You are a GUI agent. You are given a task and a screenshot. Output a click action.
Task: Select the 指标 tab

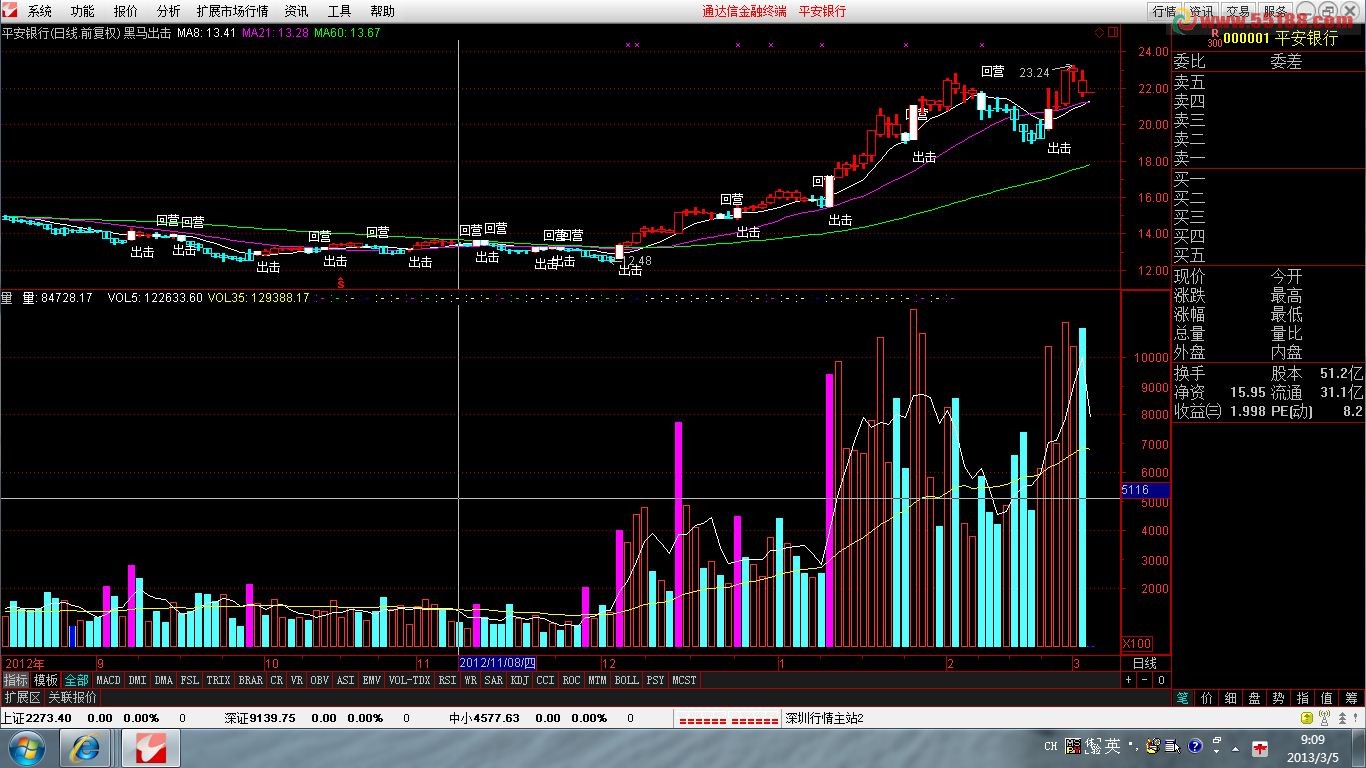pos(15,680)
